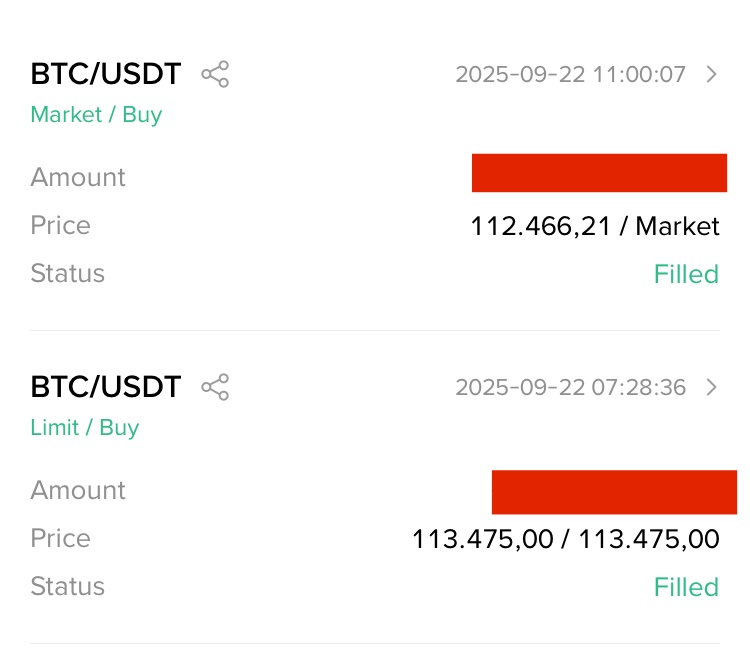Tap Filled status of the market order
This screenshot has width=750, height=657.
[686, 274]
